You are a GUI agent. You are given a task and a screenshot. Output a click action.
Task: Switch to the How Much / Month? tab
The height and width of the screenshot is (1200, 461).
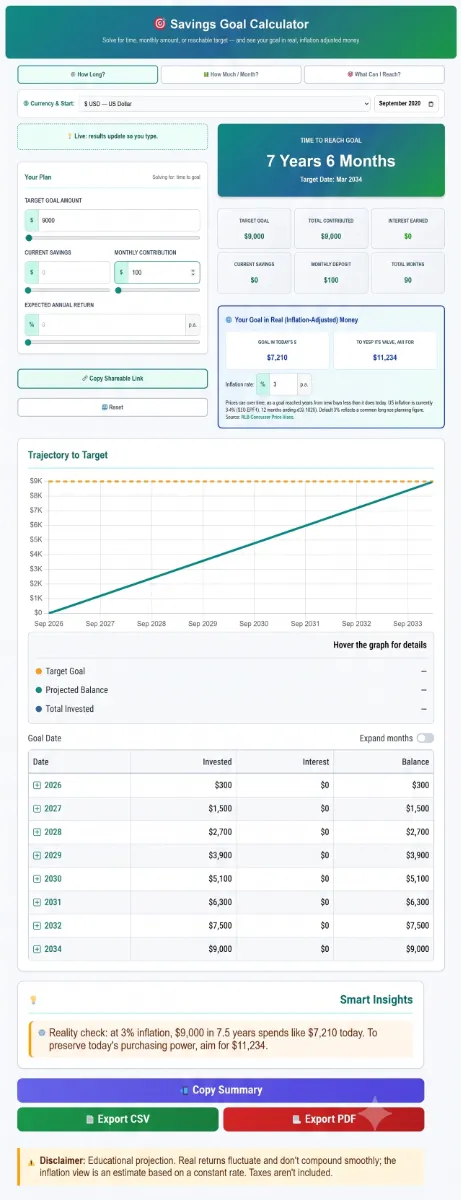click(231, 75)
